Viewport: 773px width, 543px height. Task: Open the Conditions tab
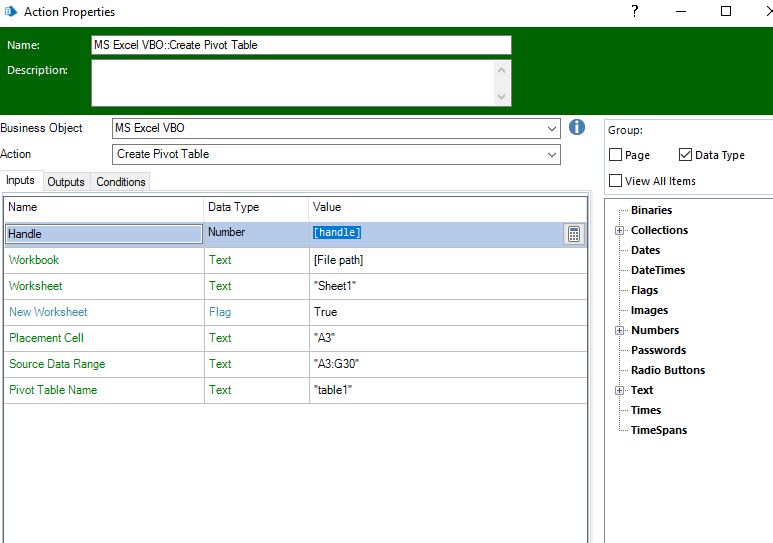121,182
